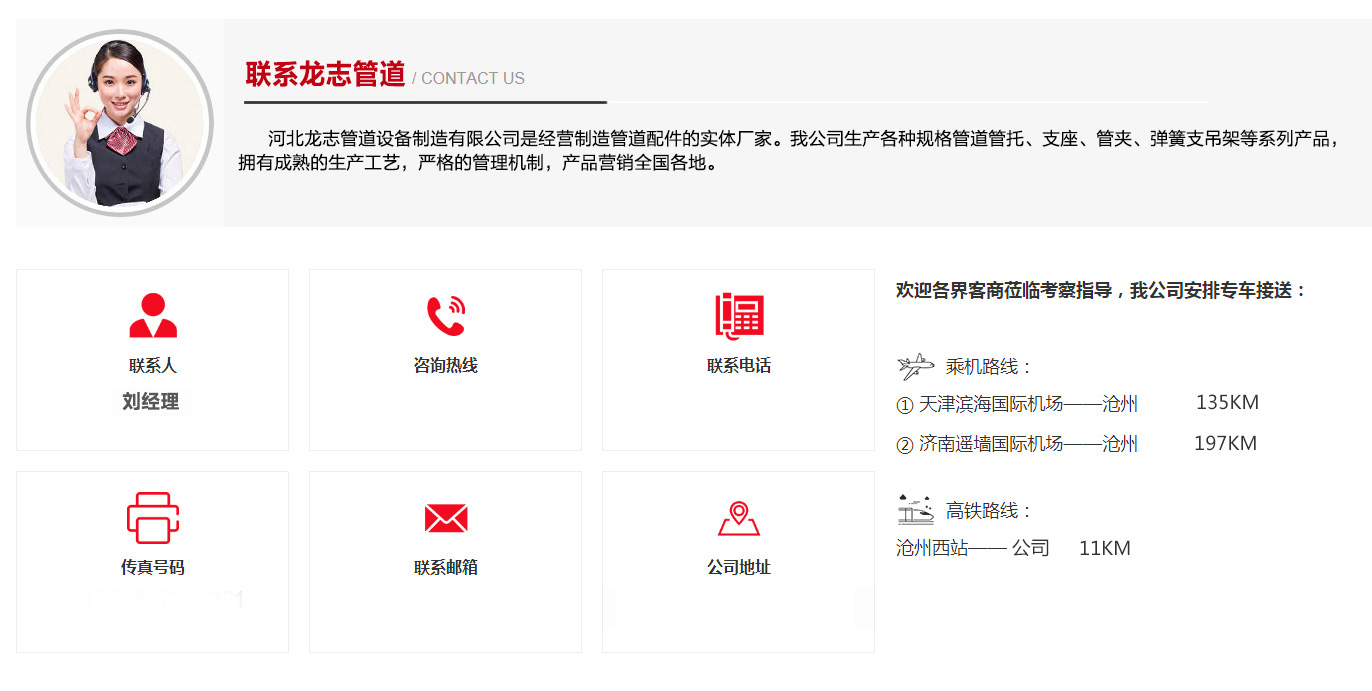Click the red email envelope icon
This screenshot has height=691, width=1372.
[x=445, y=518]
